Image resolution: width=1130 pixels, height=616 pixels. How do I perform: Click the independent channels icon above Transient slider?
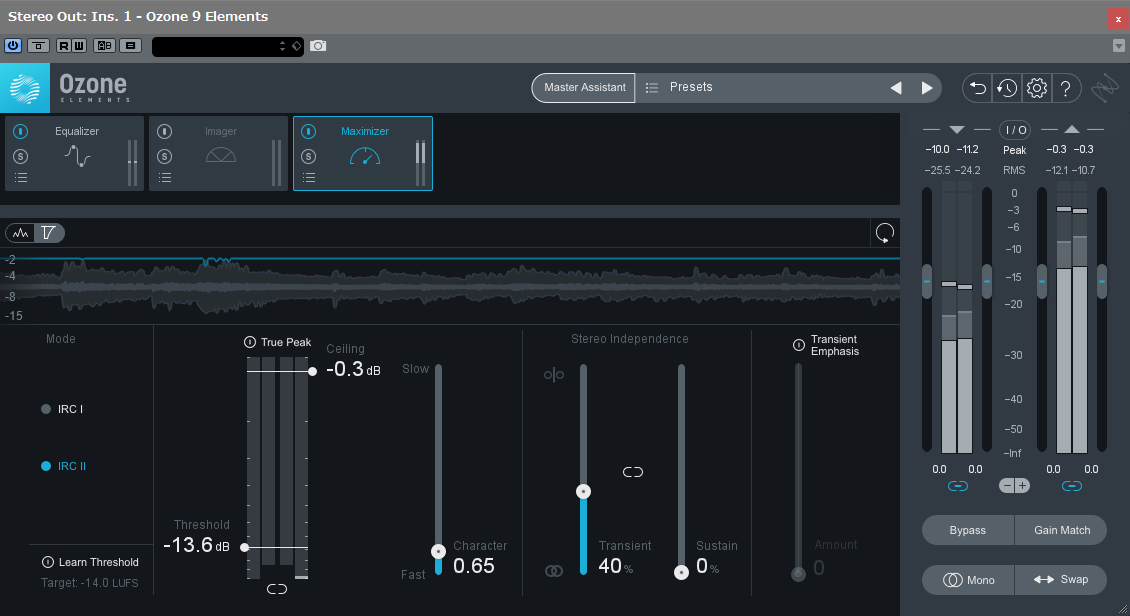tap(553, 375)
